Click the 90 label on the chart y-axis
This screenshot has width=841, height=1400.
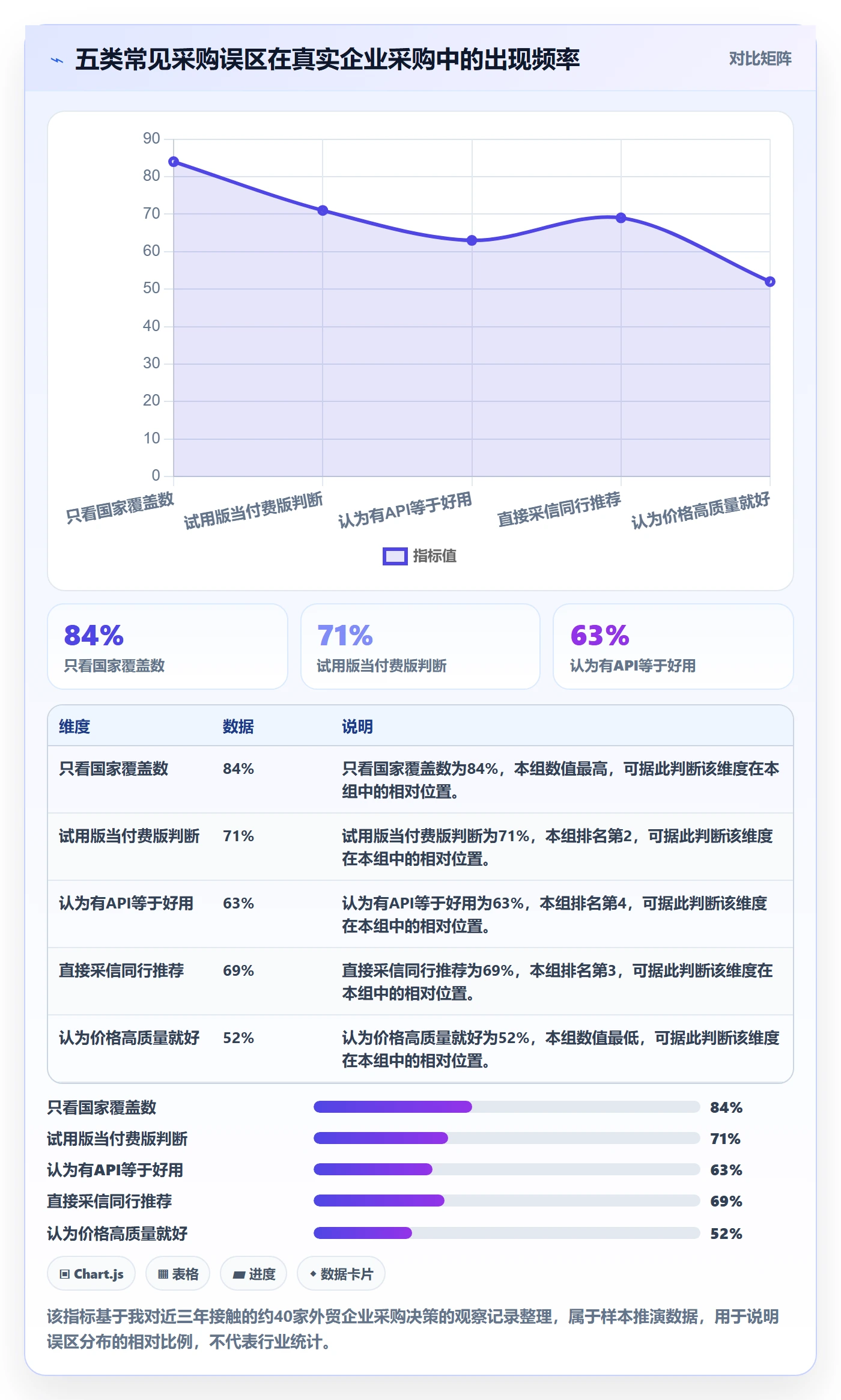click(x=151, y=139)
